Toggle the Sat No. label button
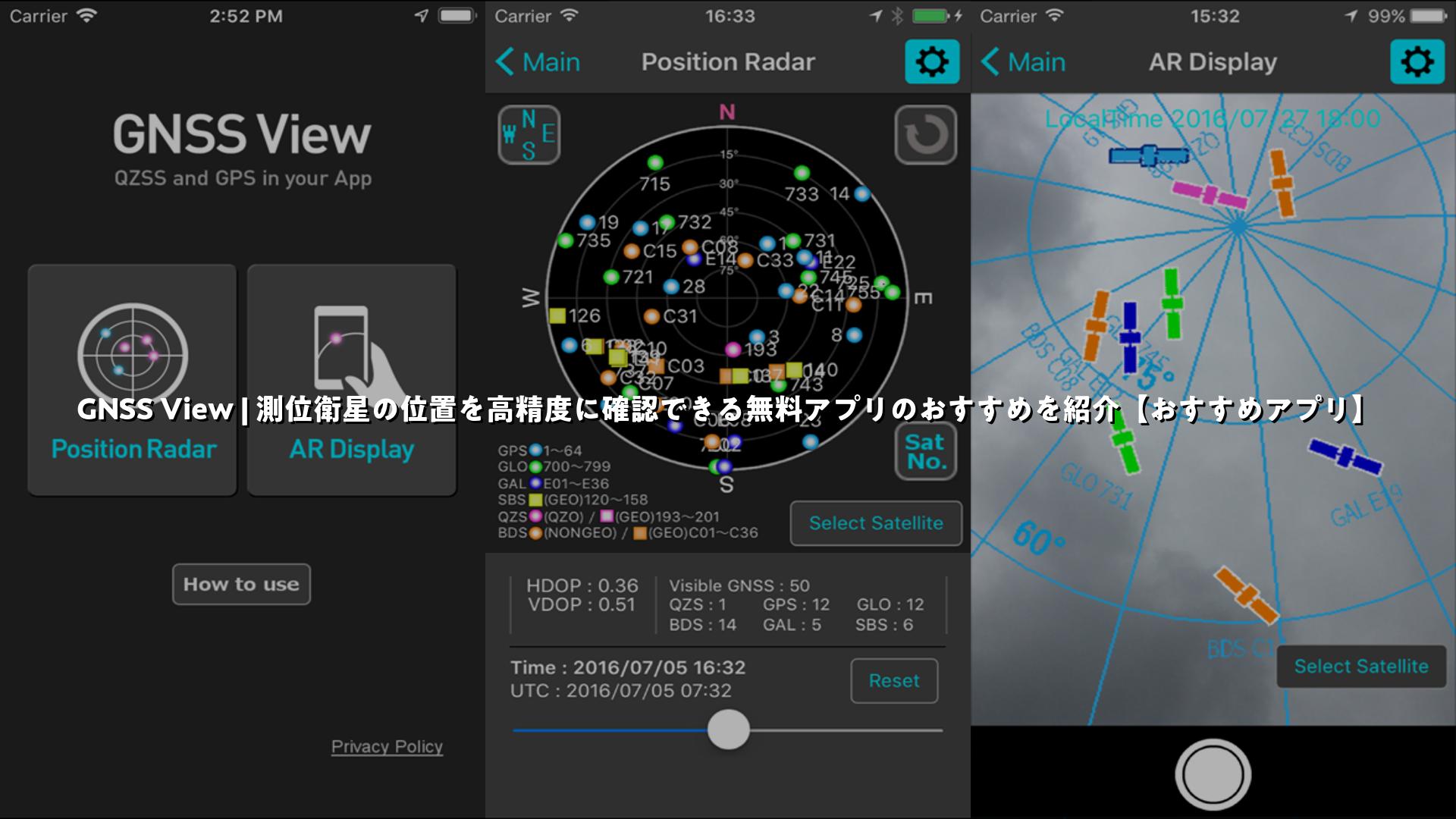Viewport: 1456px width, 819px height. tap(925, 452)
